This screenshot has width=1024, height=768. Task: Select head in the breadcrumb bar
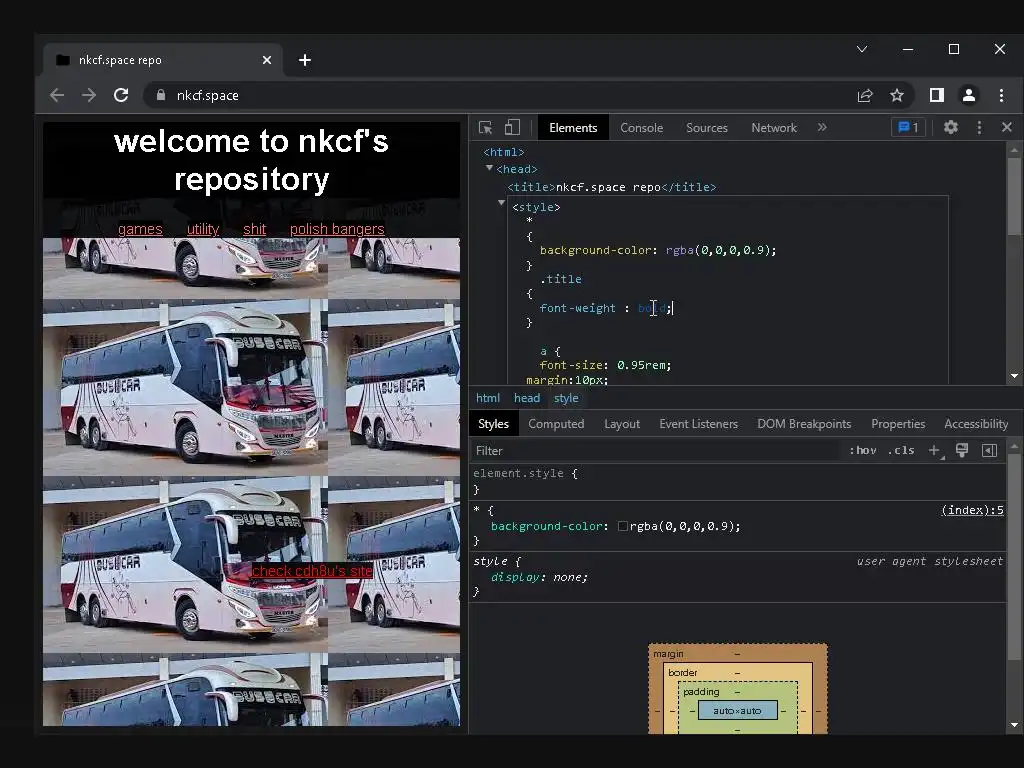(526, 398)
